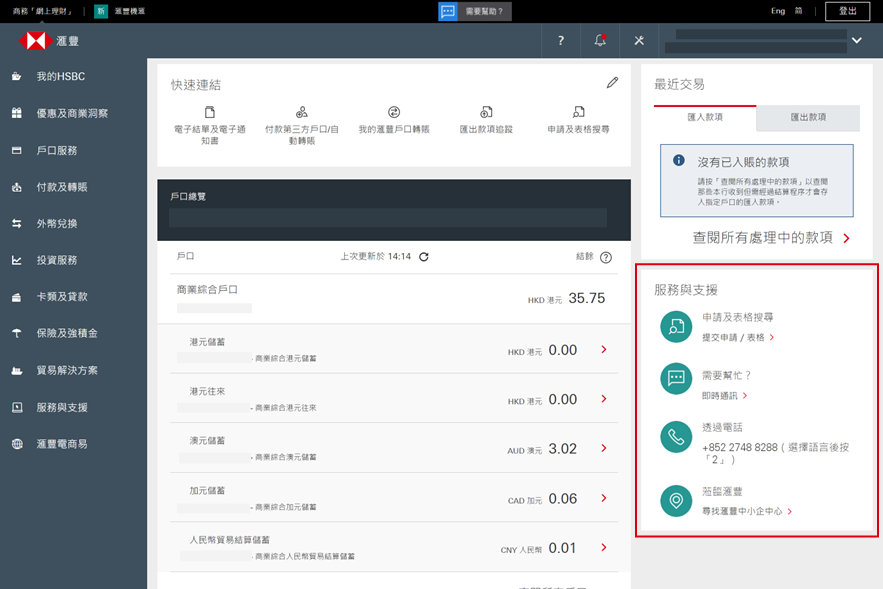Open the 查閱所有處理中的款項 link
The height and width of the screenshot is (589, 883).
pyautogui.click(x=771, y=238)
